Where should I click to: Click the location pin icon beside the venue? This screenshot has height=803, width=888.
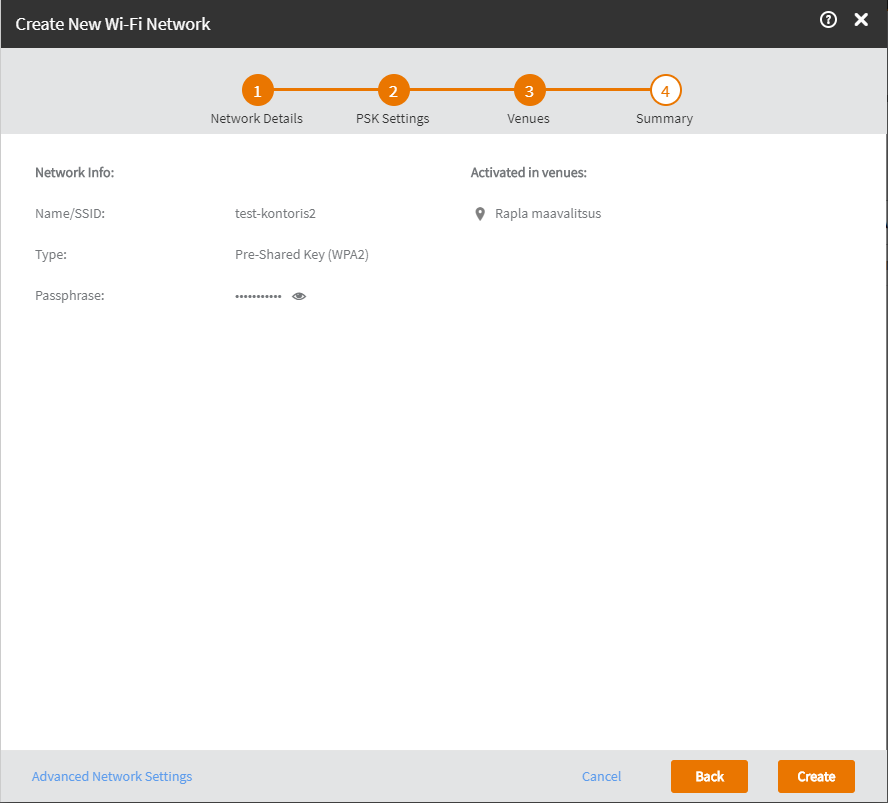click(x=480, y=214)
